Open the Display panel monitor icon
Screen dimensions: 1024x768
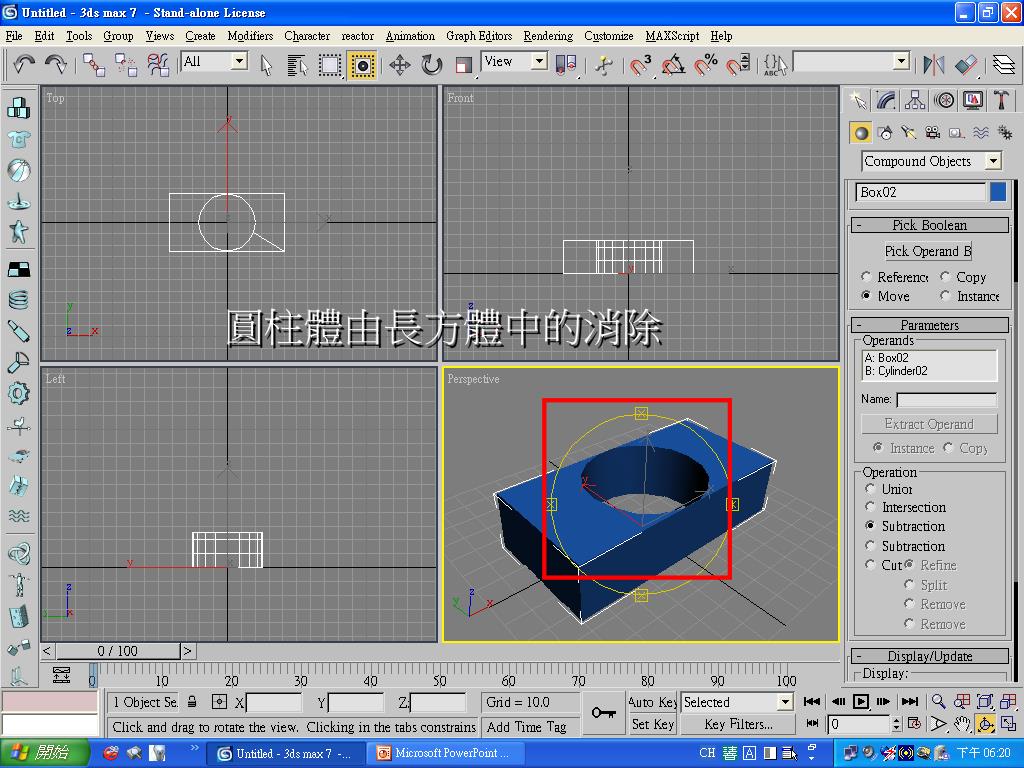pyautogui.click(x=973, y=100)
